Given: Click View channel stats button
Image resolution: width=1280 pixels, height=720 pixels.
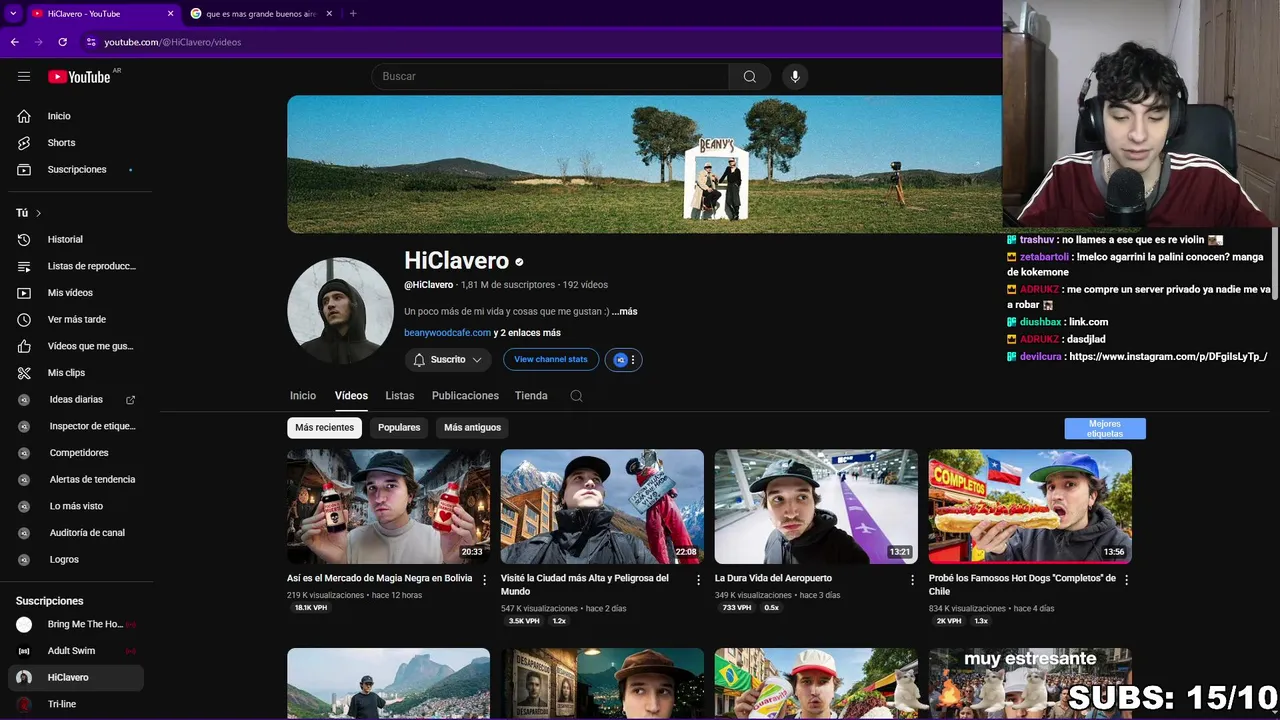Looking at the screenshot, I should [551, 360].
